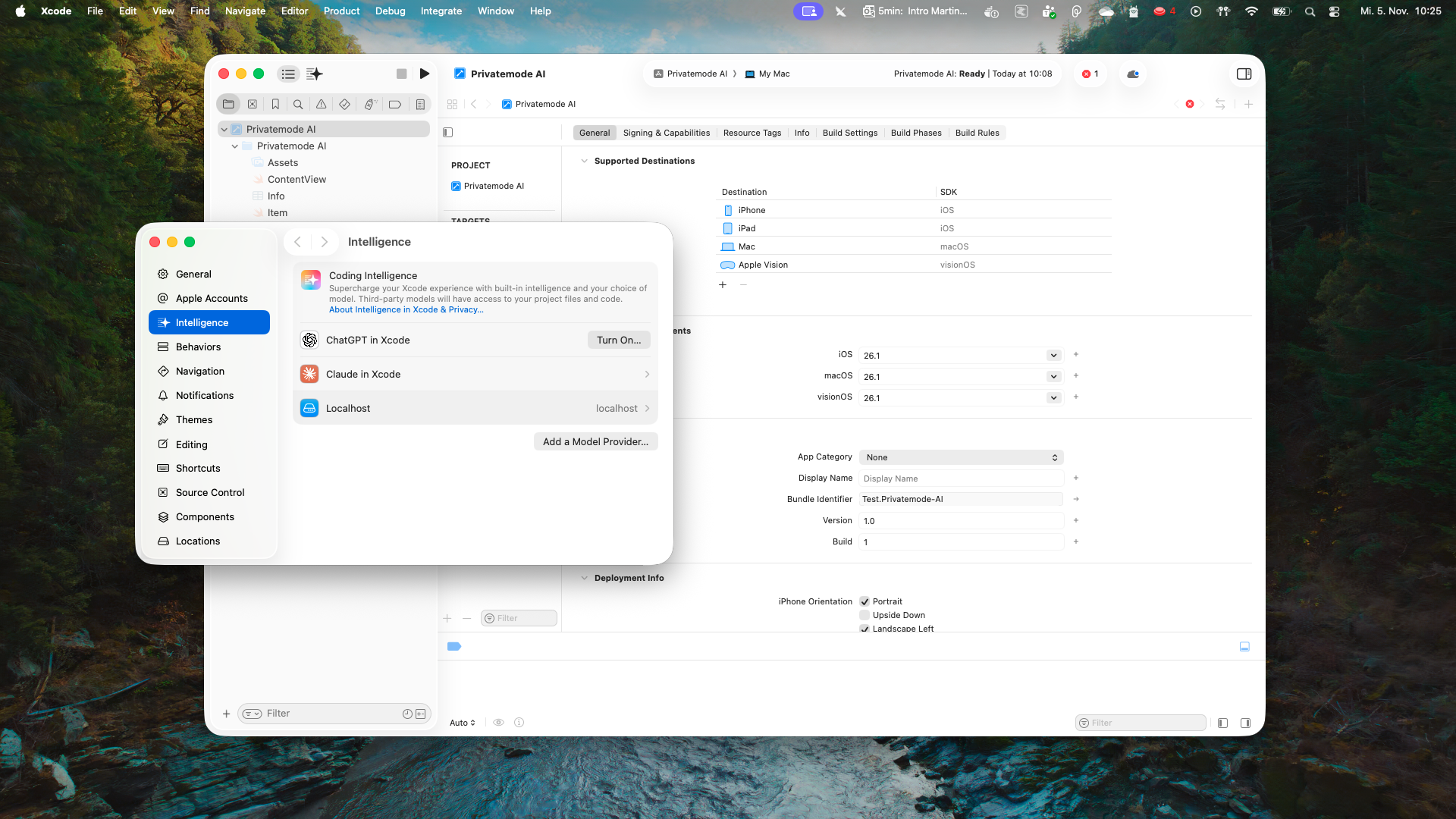This screenshot has width=1456, height=819.
Task: Switch to the Build Phases tab
Action: 916,133
